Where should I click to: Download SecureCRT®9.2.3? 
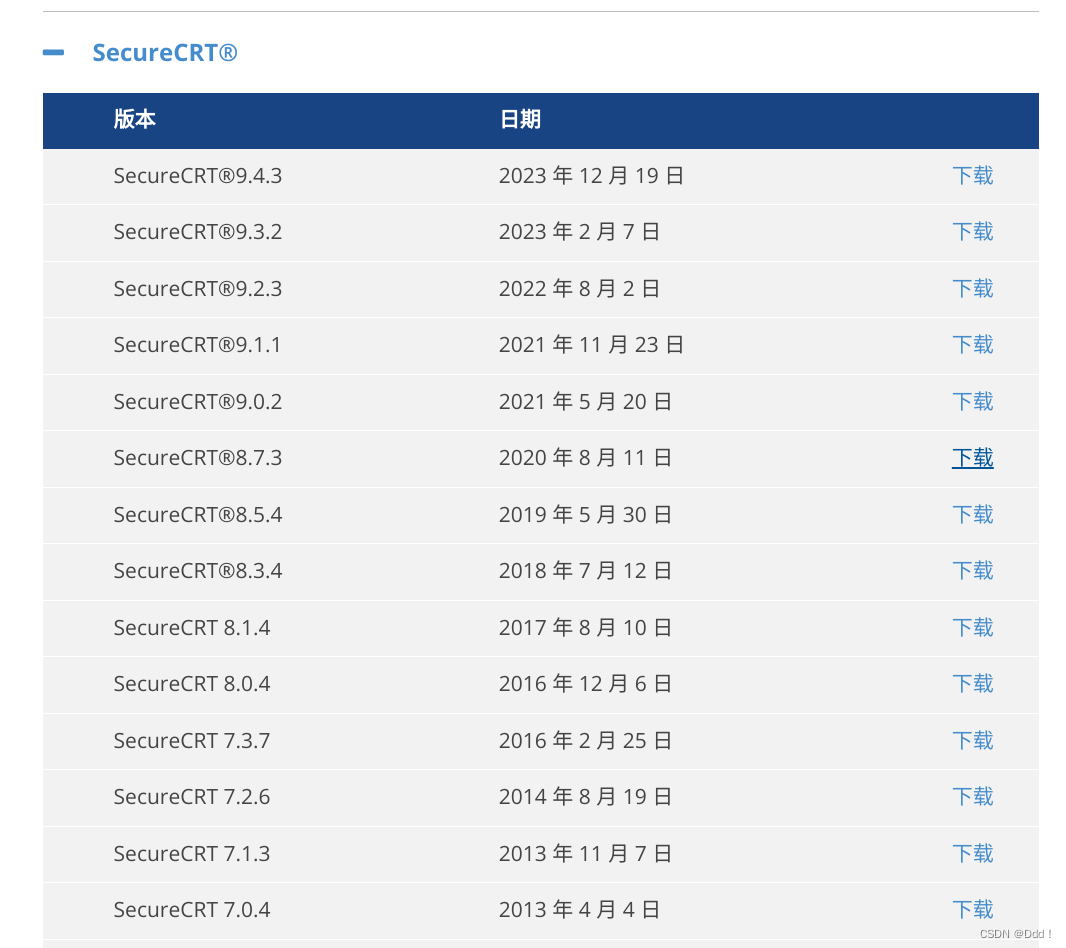[x=972, y=288]
